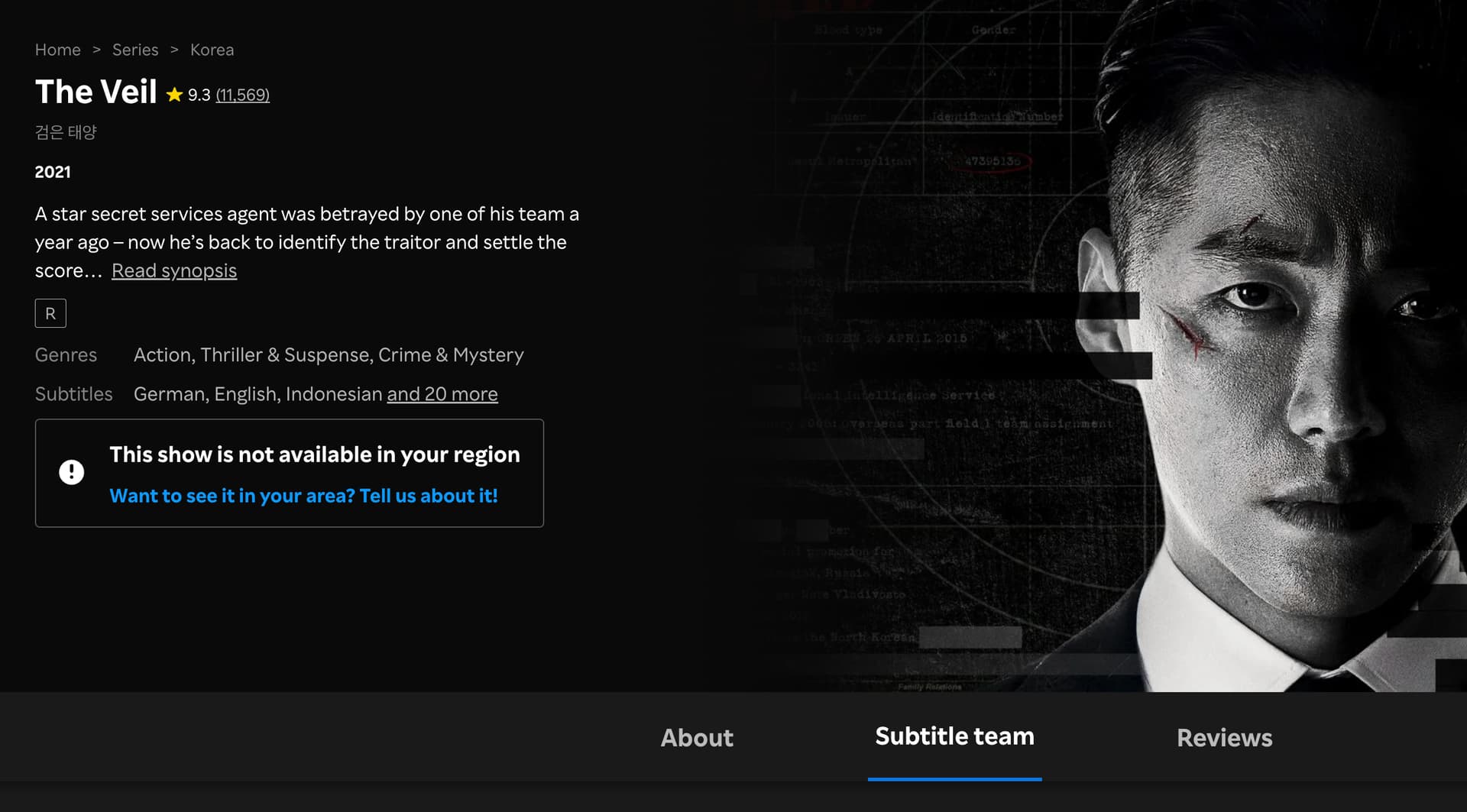Click the Action, Thriller & Suspense genres text
Viewport: 1467px width, 812px height.
tap(329, 354)
